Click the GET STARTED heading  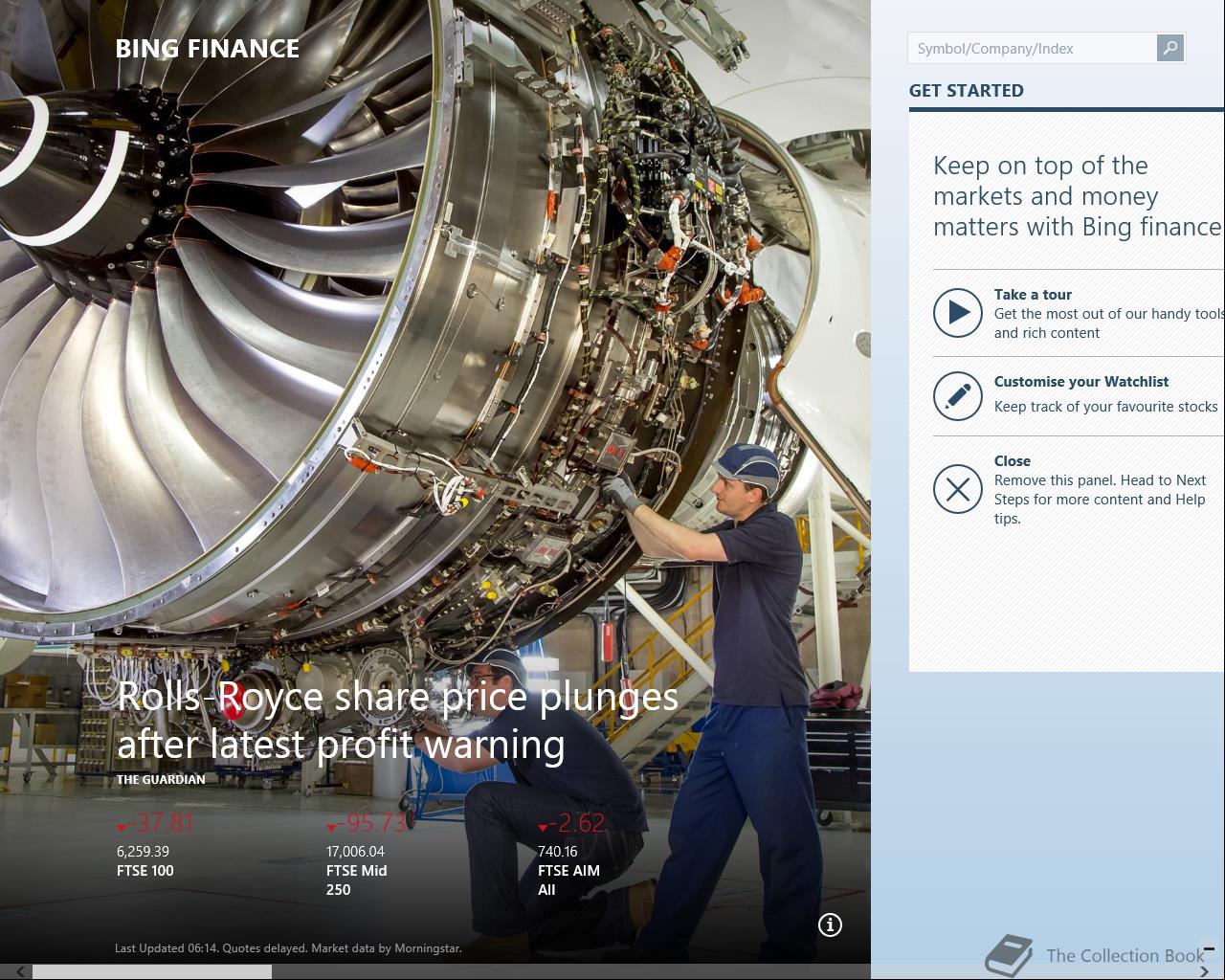(967, 91)
